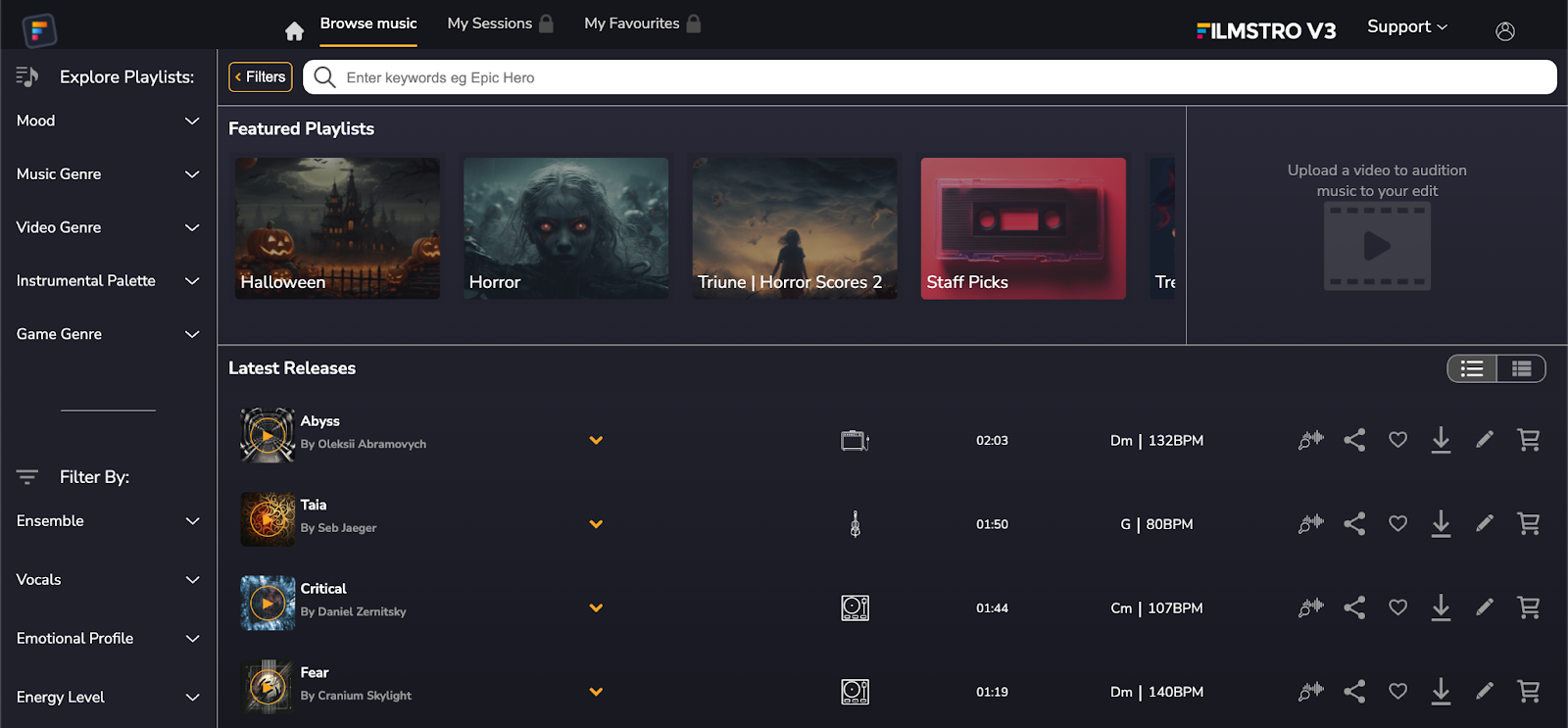Open the Staff Picks playlist
This screenshot has width=1568, height=728.
(x=1023, y=228)
